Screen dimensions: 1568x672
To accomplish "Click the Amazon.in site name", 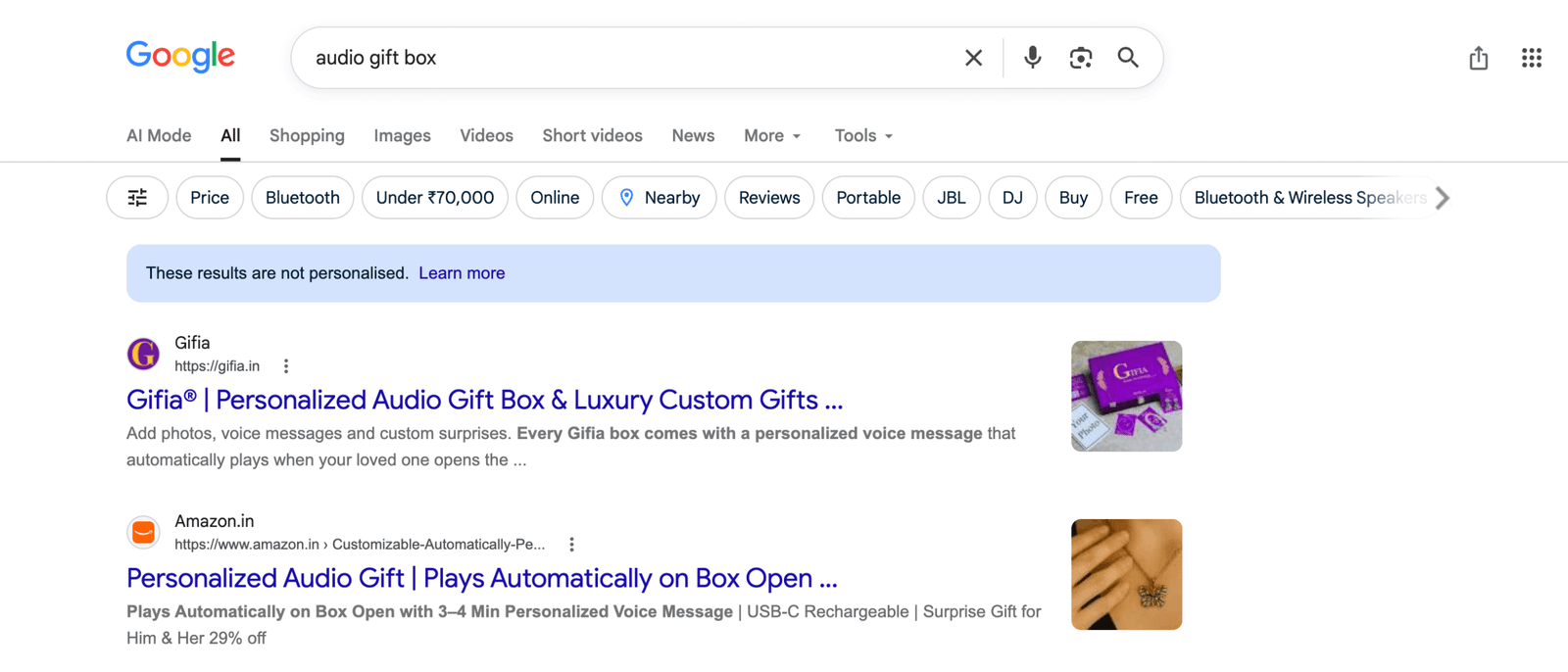I will pyautogui.click(x=214, y=521).
